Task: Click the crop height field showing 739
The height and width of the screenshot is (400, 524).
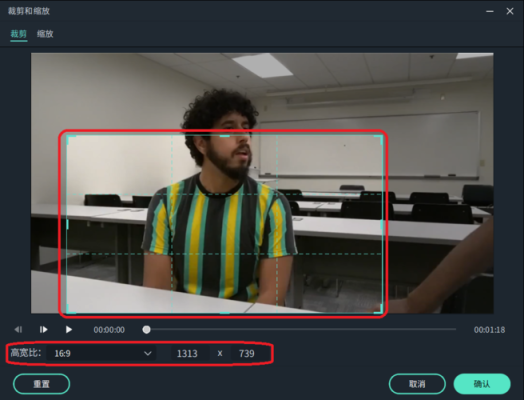Action: pos(248,353)
